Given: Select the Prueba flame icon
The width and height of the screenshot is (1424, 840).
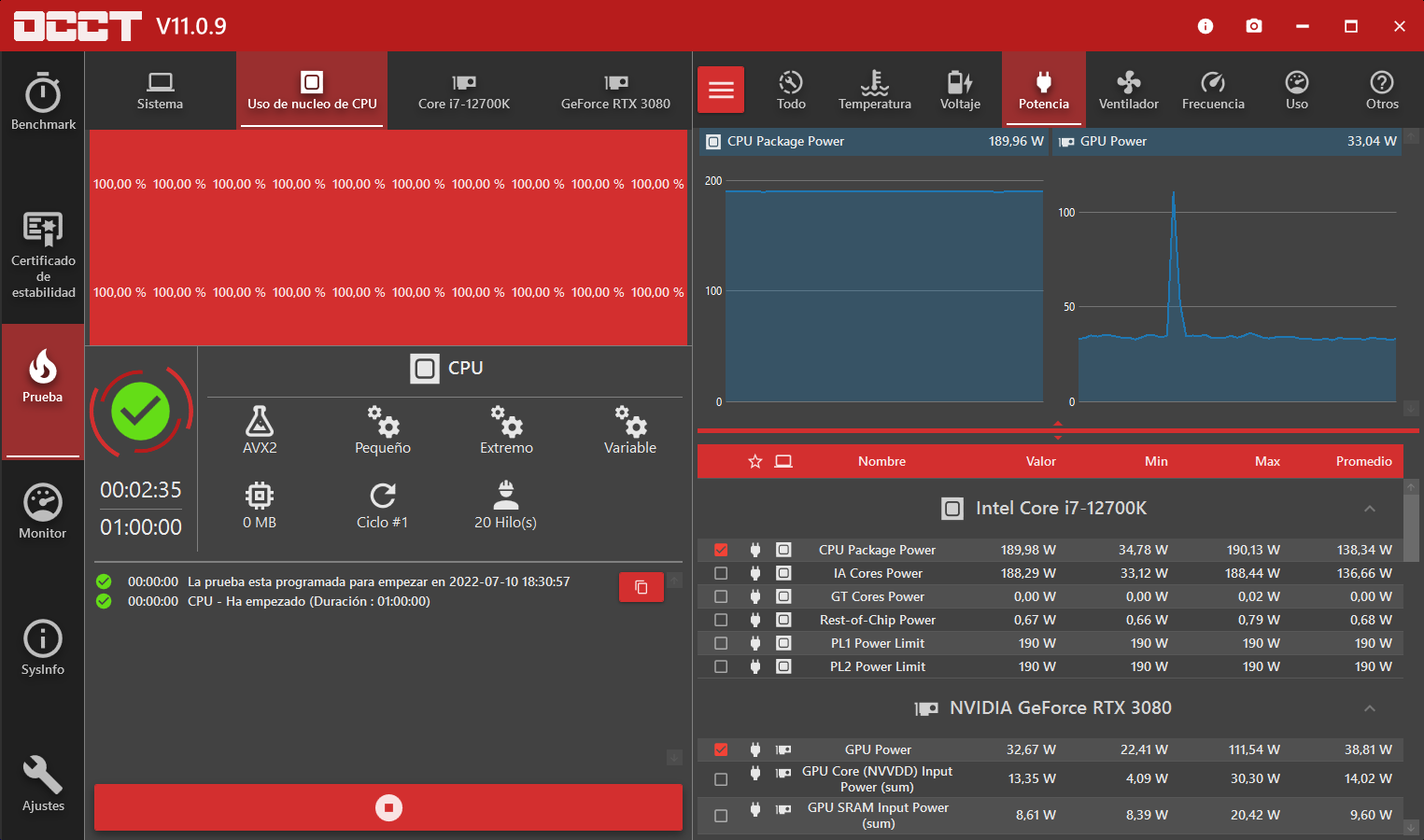Looking at the screenshot, I should click(x=43, y=367).
